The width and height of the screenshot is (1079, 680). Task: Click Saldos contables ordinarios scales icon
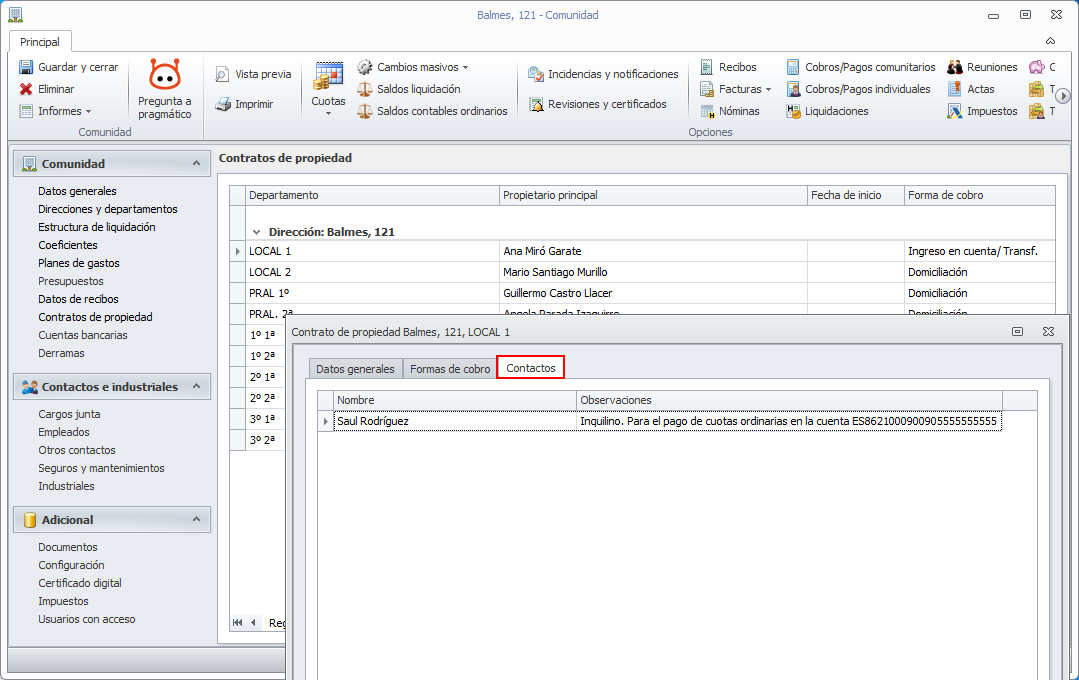[365, 111]
